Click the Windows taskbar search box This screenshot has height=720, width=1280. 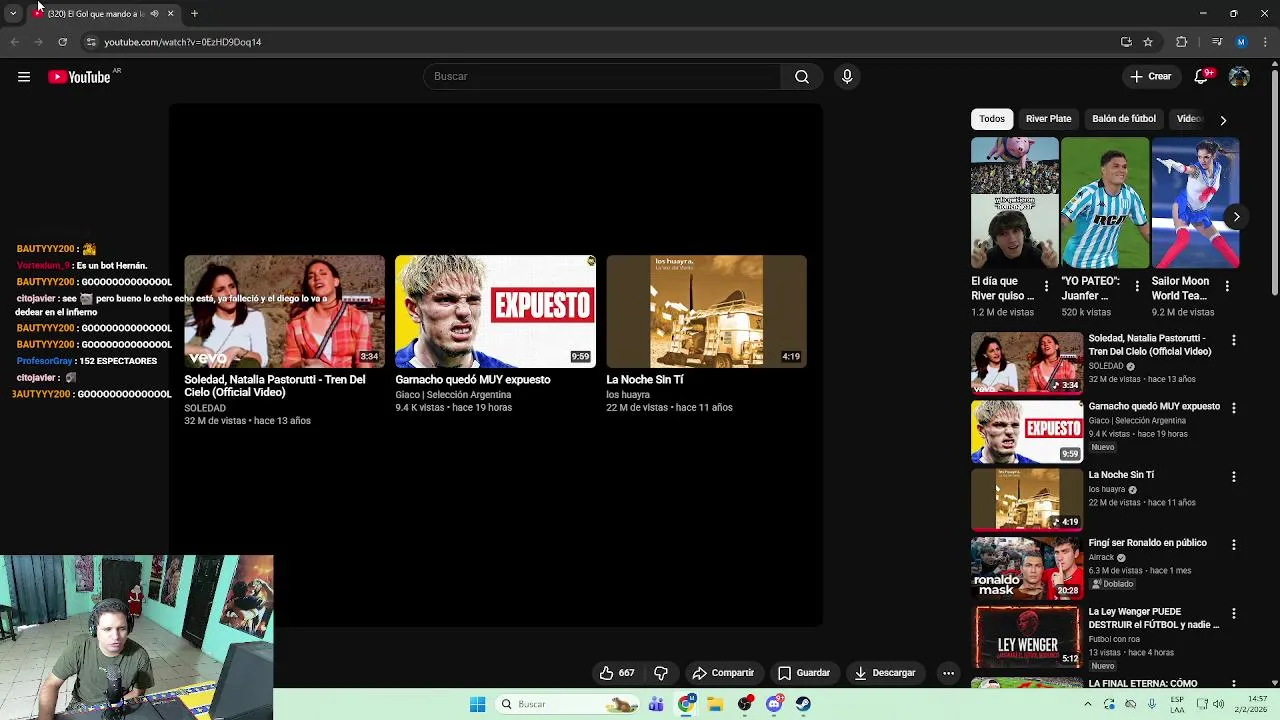pyautogui.click(x=567, y=704)
